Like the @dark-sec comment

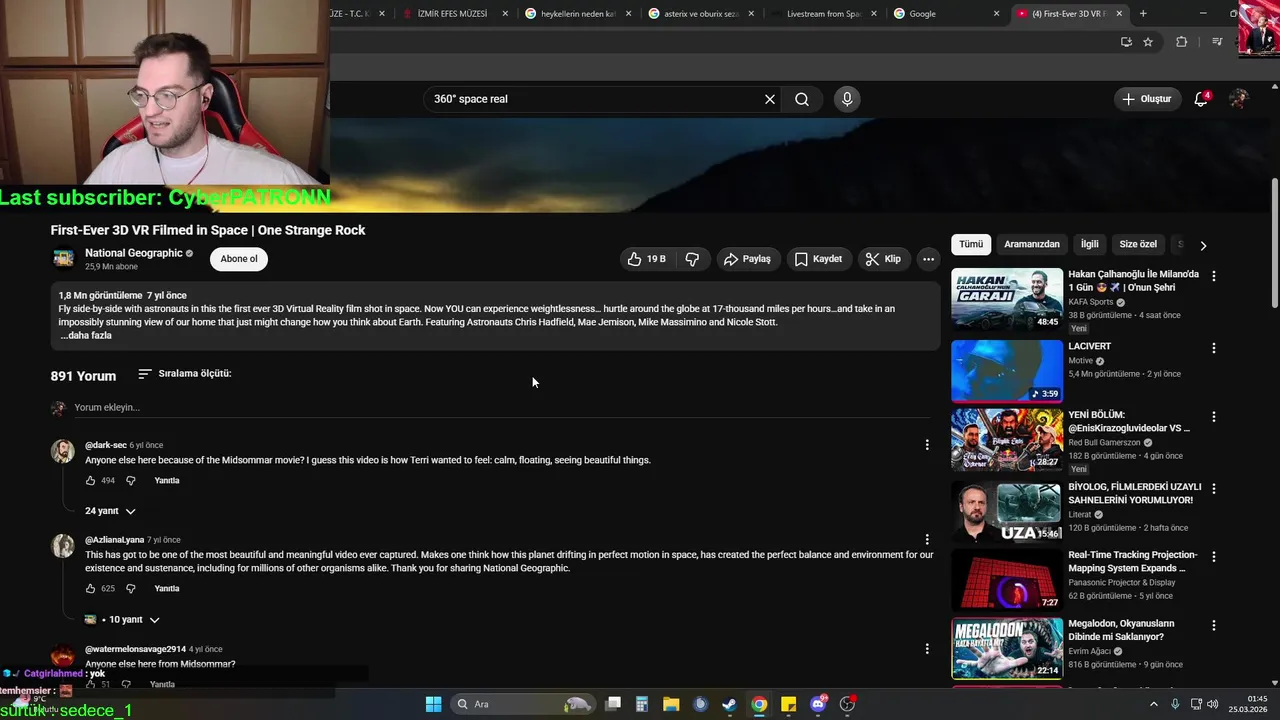90,481
